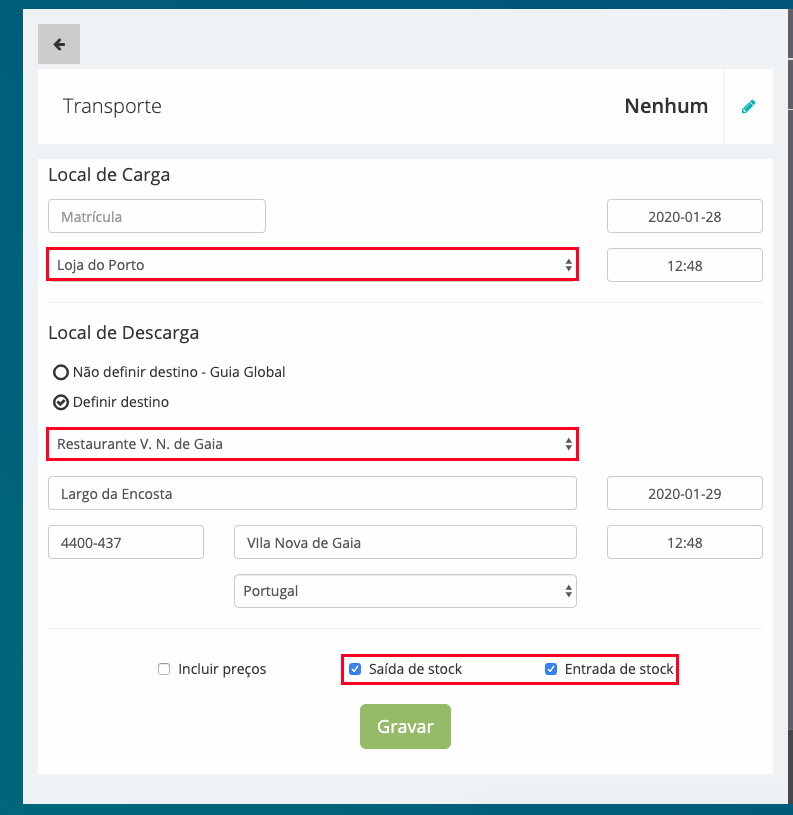
Task: Click the loading time field under 2020-01-28
Action: [x=685, y=265]
